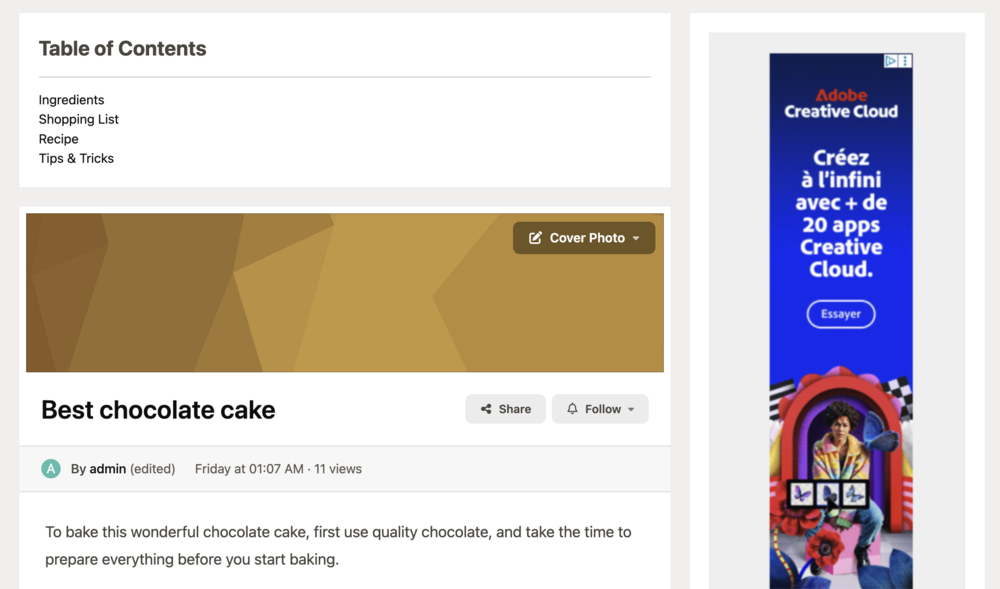The width and height of the screenshot is (1000, 589).
Task: Click the admin avatar circle icon
Action: point(51,469)
